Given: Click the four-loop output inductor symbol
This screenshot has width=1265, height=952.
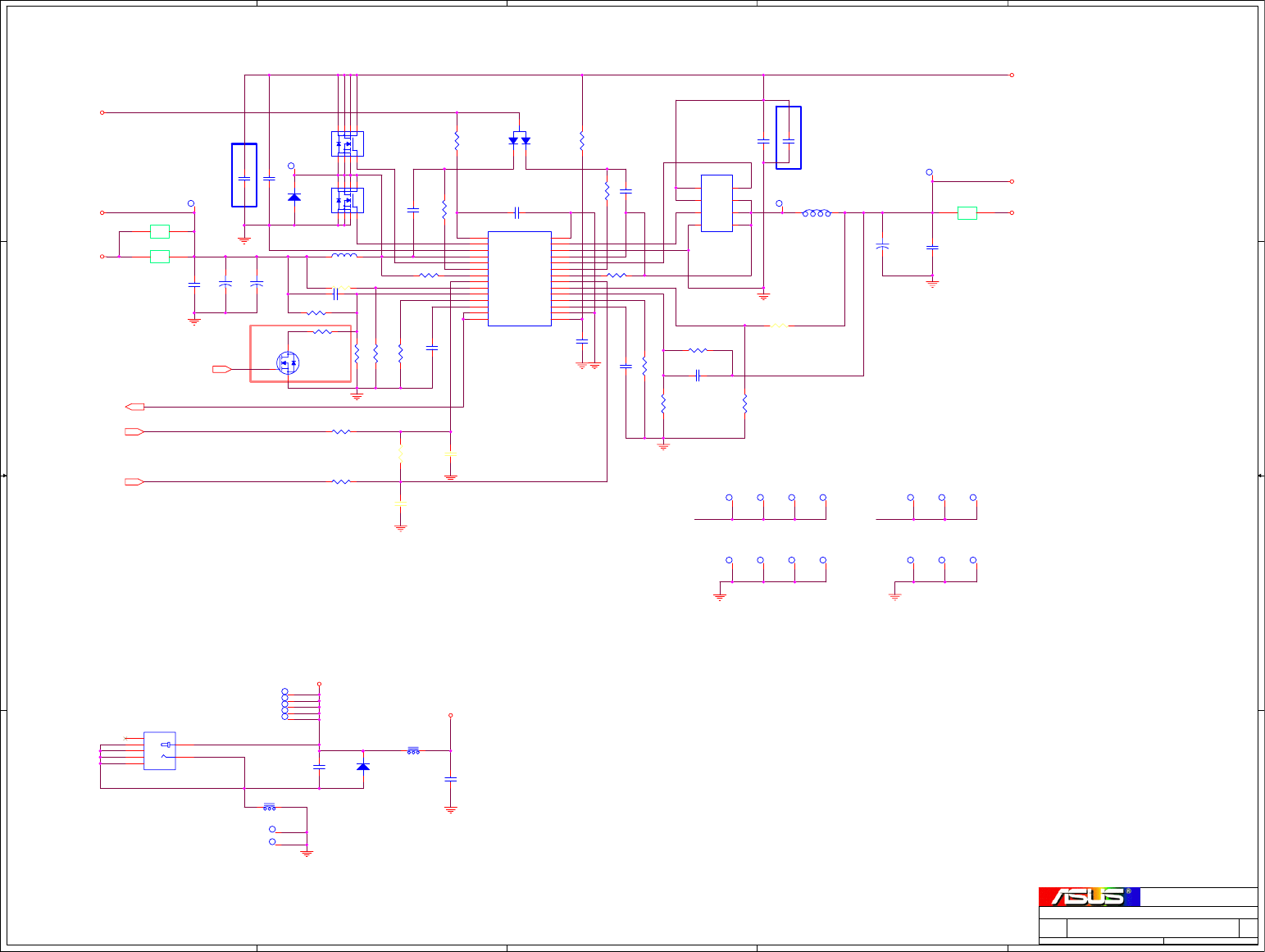Looking at the screenshot, I should pos(817,213).
